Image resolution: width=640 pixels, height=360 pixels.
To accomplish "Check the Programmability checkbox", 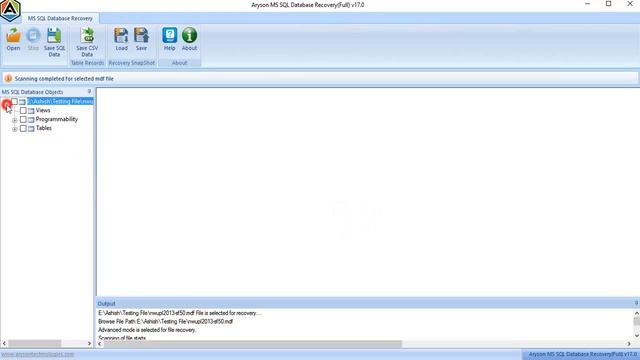I will 23,119.
